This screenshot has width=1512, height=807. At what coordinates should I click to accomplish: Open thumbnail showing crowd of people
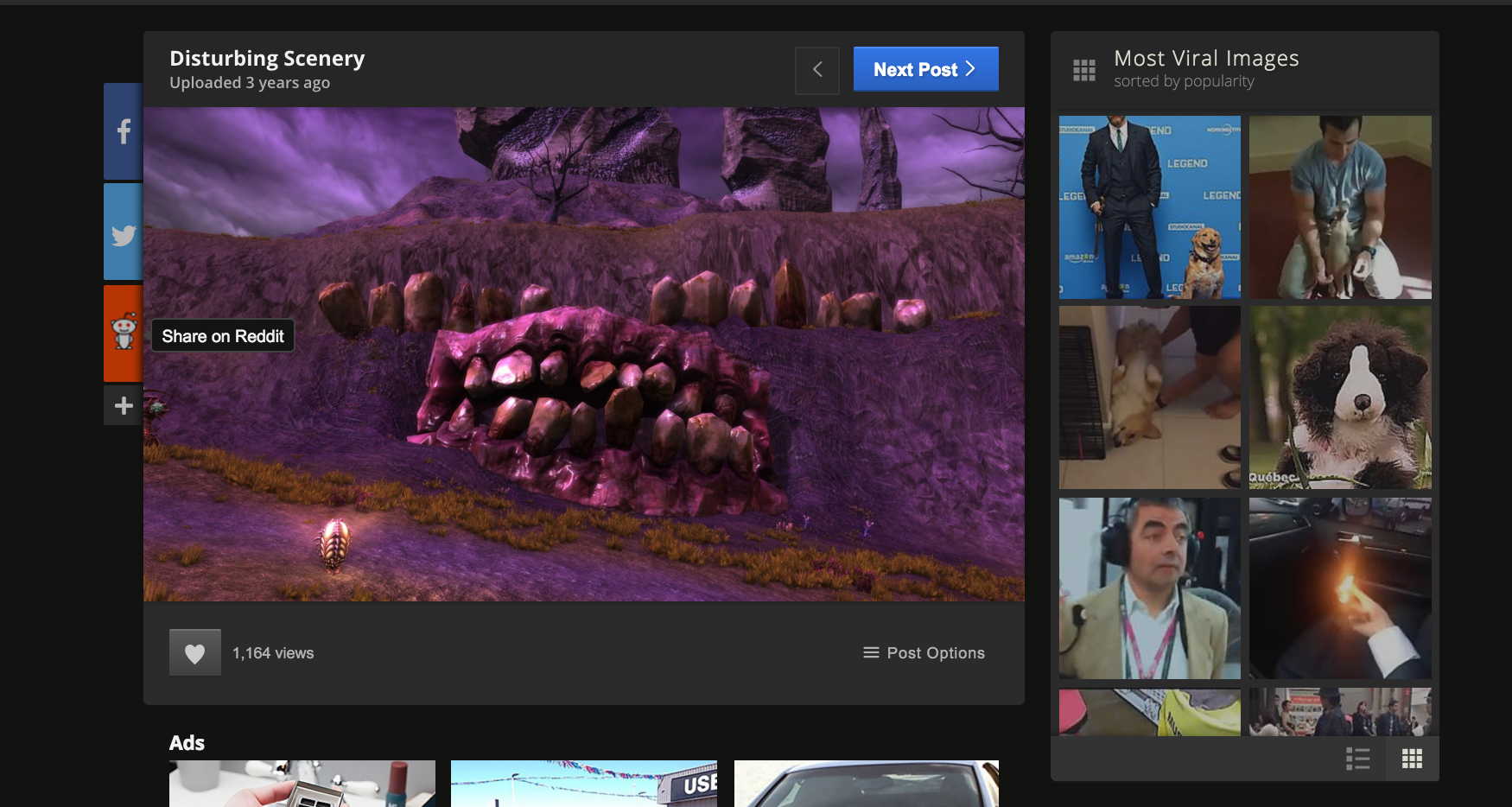coord(1340,712)
